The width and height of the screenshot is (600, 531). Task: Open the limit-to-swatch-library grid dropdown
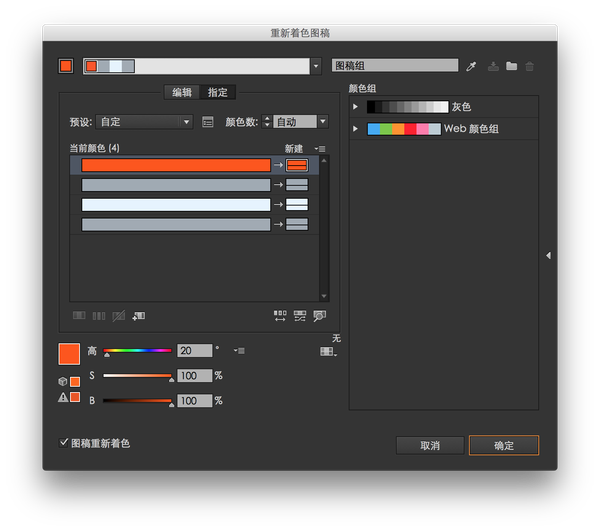(x=328, y=351)
